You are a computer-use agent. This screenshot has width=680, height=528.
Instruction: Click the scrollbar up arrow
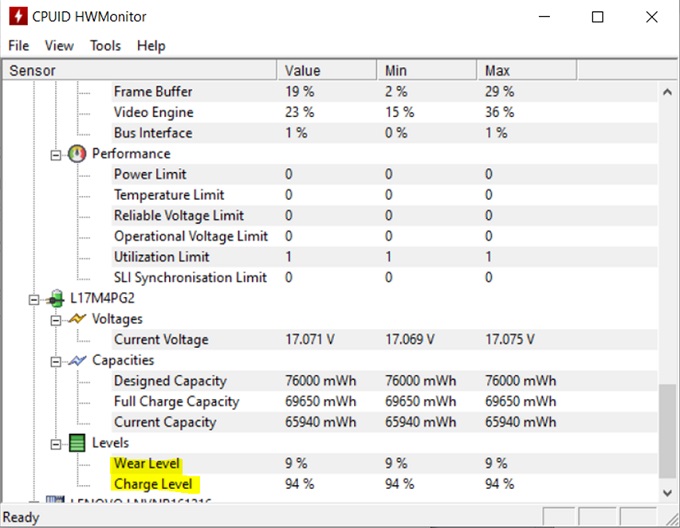coord(667,91)
